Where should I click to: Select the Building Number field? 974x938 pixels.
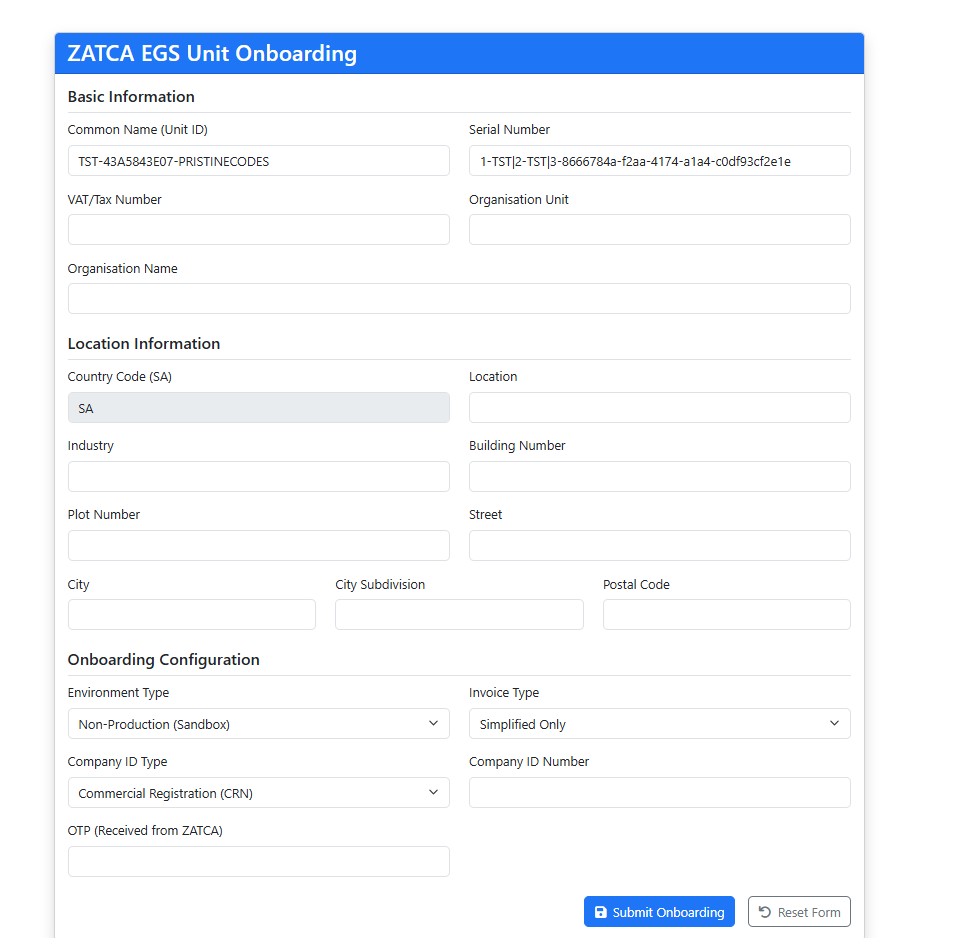pyautogui.click(x=659, y=476)
